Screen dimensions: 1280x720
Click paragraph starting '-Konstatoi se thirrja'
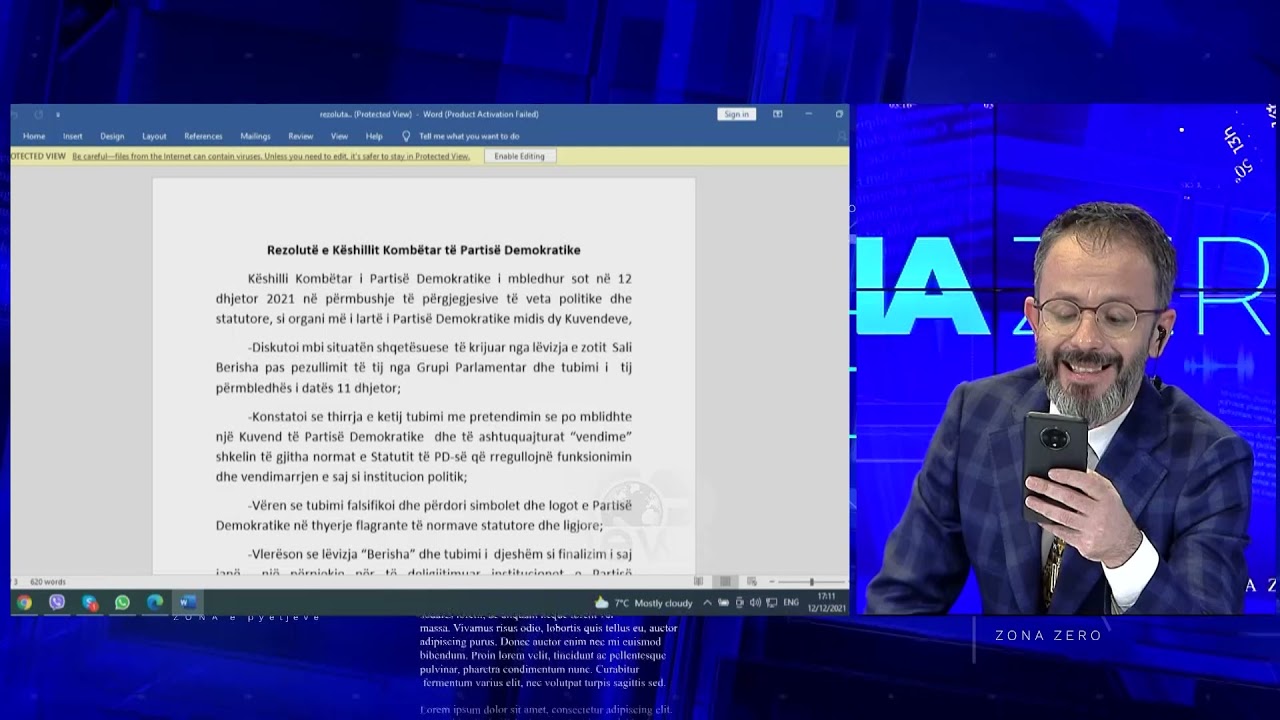pos(424,446)
